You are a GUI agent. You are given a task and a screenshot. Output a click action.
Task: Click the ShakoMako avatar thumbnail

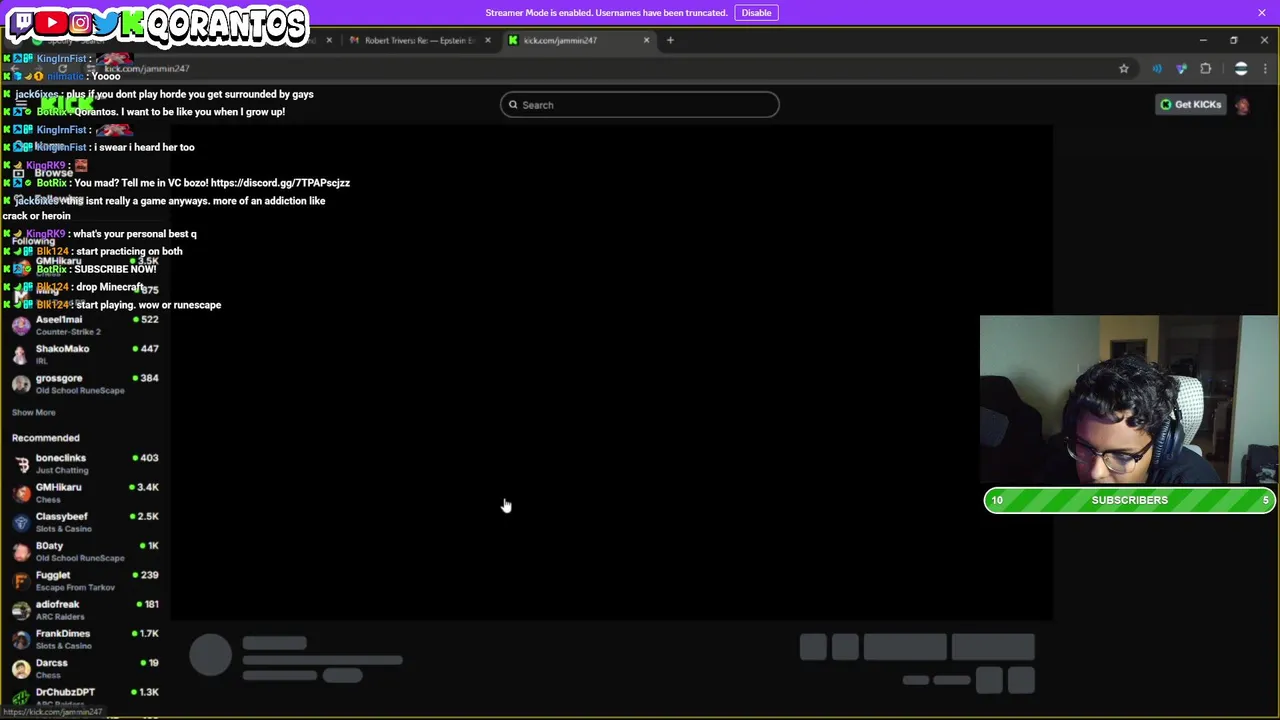coord(21,354)
